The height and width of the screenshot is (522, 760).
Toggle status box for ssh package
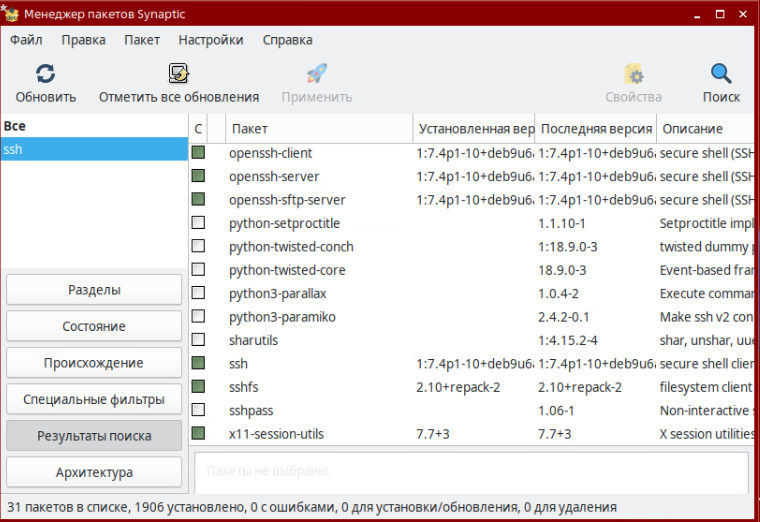click(x=198, y=363)
